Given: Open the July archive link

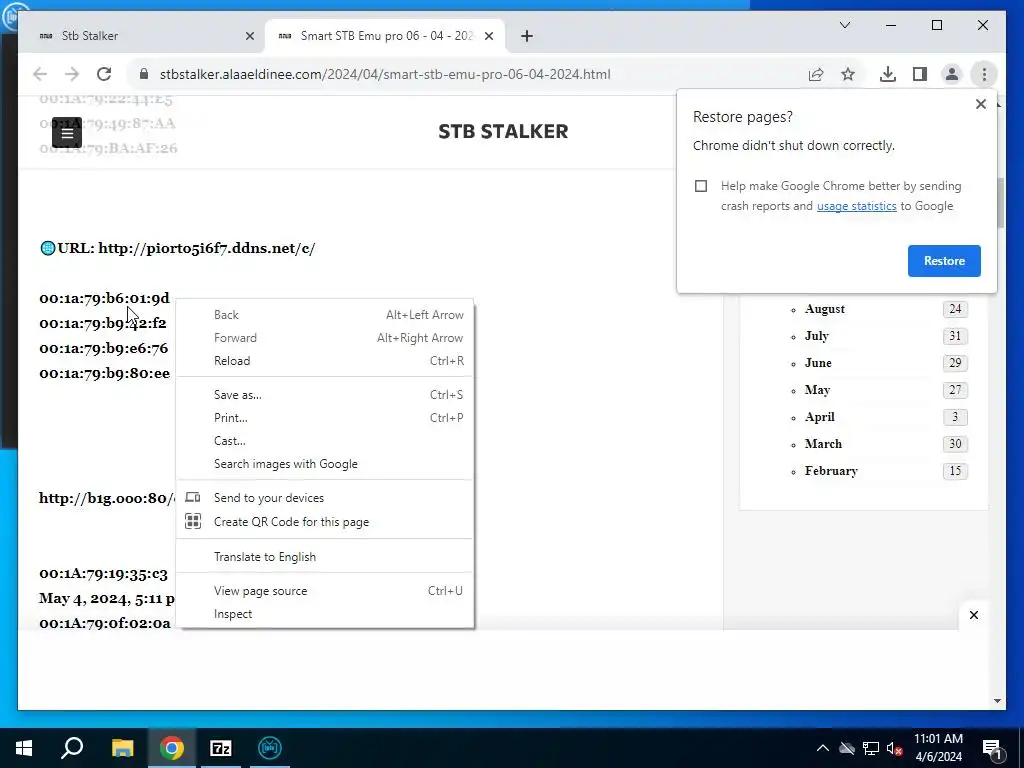Looking at the screenshot, I should pyautogui.click(x=816, y=336).
